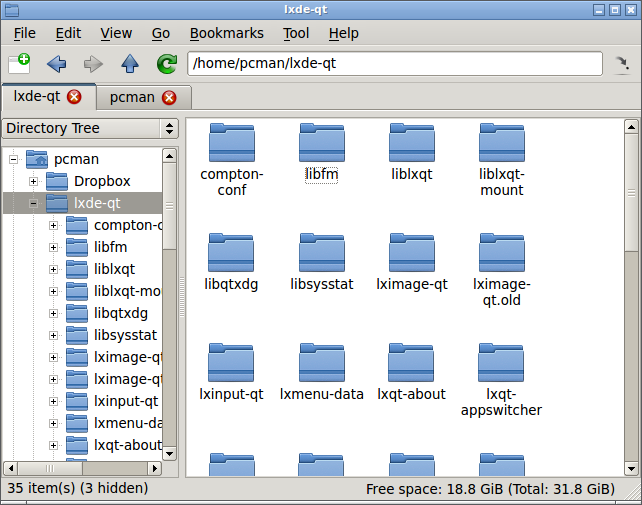The width and height of the screenshot is (642, 505).
Task: Close the pcman tab
Action: [x=169, y=97]
